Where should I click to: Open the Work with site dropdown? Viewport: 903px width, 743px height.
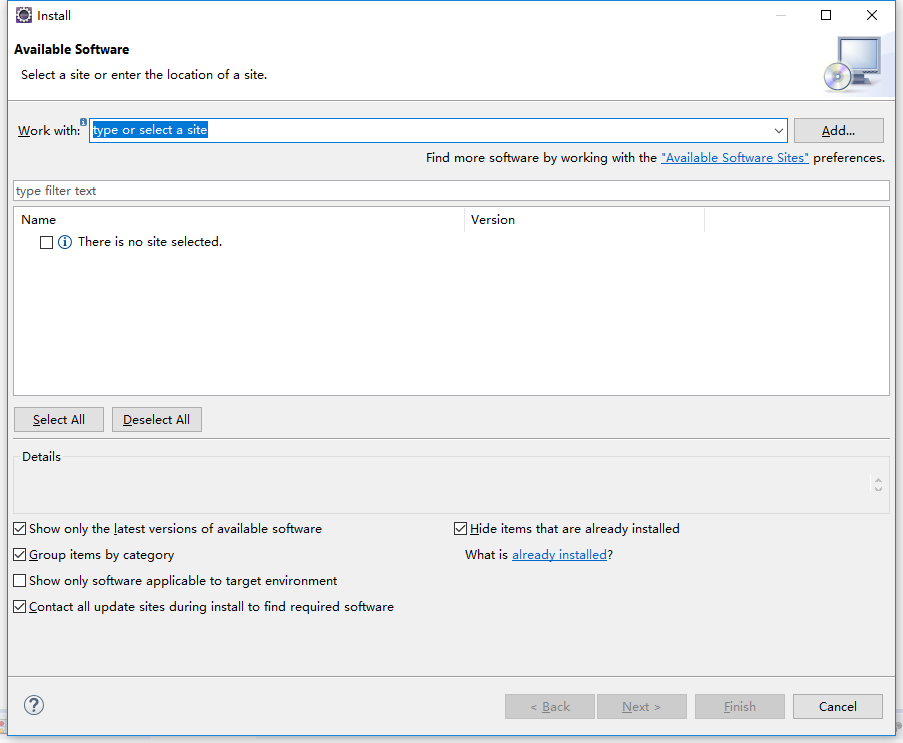click(x=779, y=130)
